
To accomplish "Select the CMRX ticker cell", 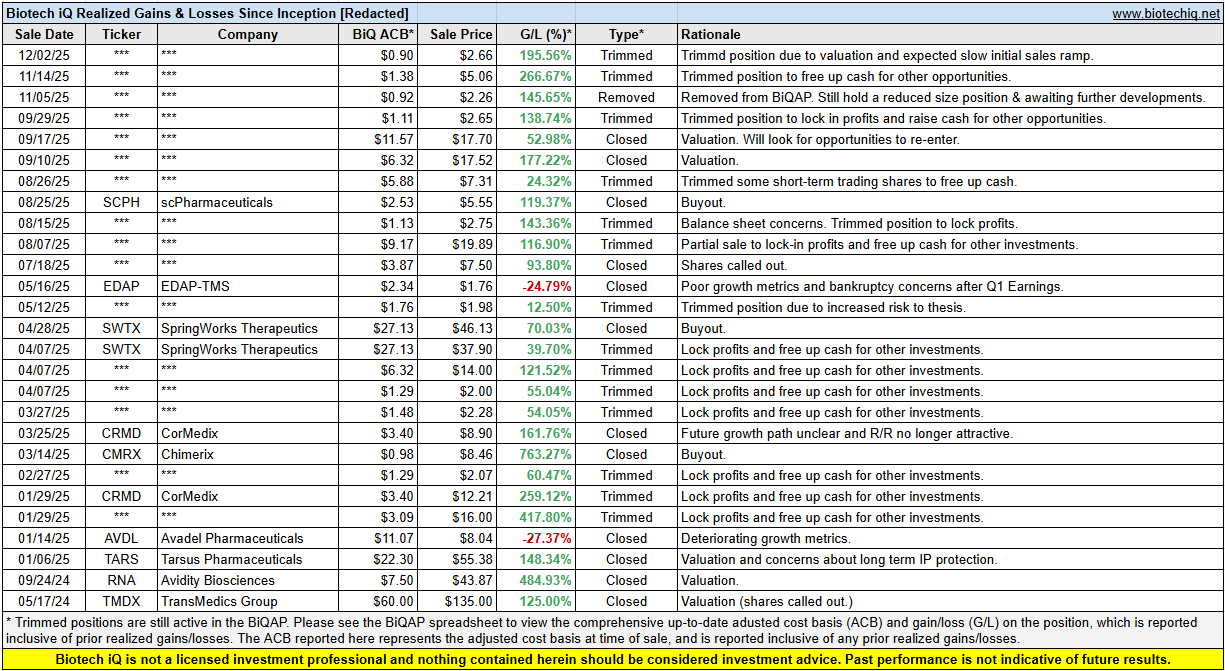I will point(121,454).
